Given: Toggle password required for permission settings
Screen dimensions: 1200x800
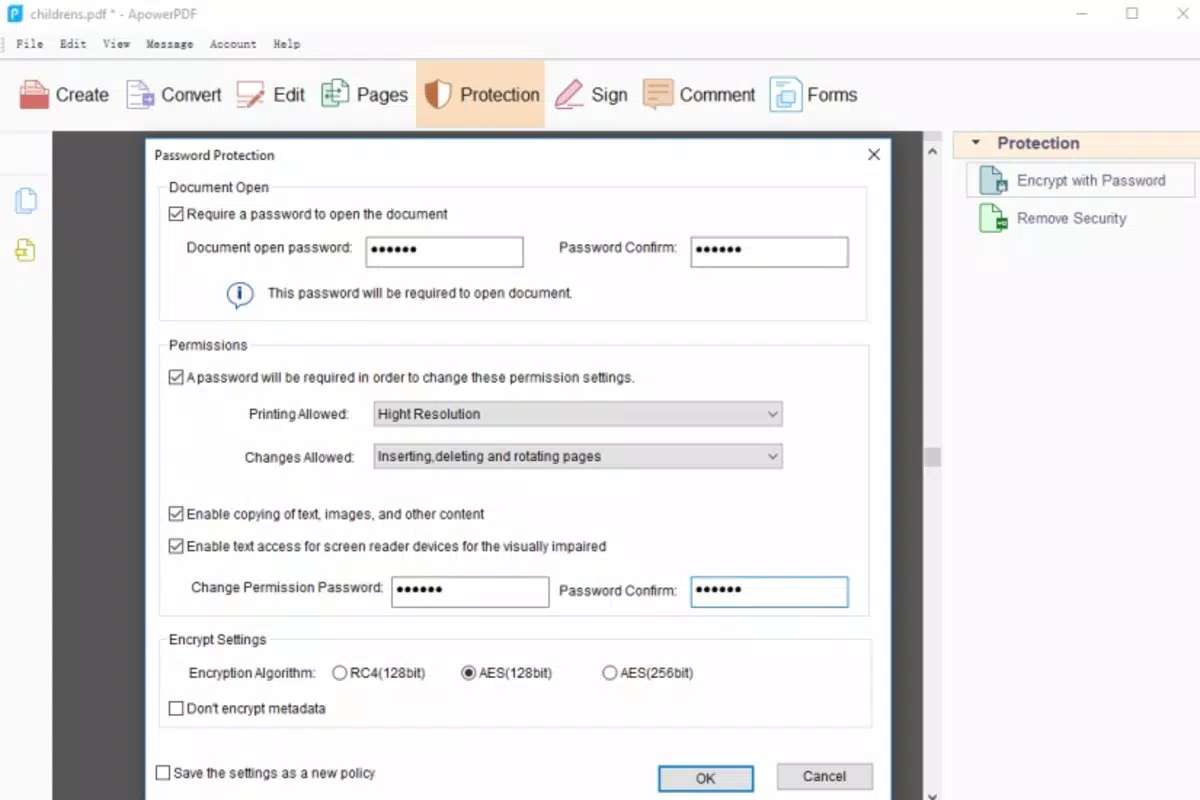Looking at the screenshot, I should click(176, 378).
